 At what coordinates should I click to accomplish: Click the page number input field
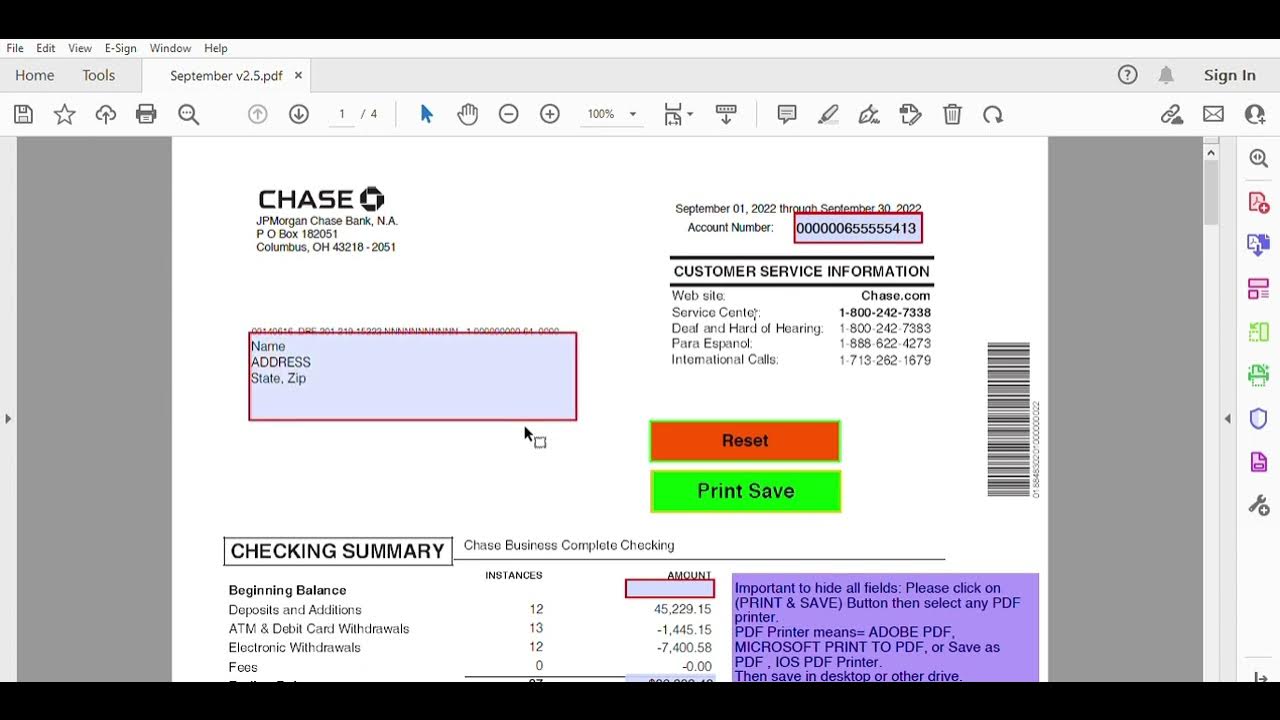(341, 113)
